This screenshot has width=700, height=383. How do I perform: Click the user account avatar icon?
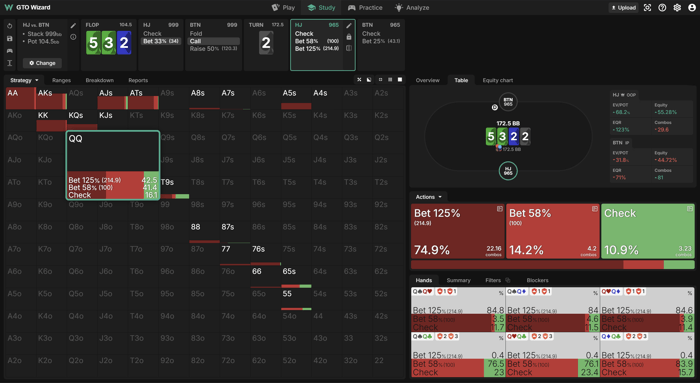click(x=692, y=8)
